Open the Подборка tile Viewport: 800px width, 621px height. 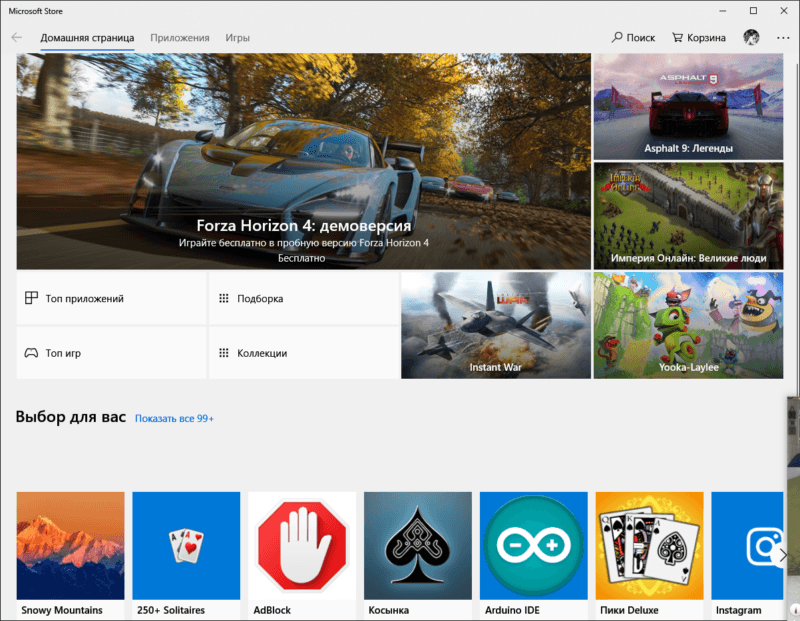pyautogui.click(x=304, y=299)
